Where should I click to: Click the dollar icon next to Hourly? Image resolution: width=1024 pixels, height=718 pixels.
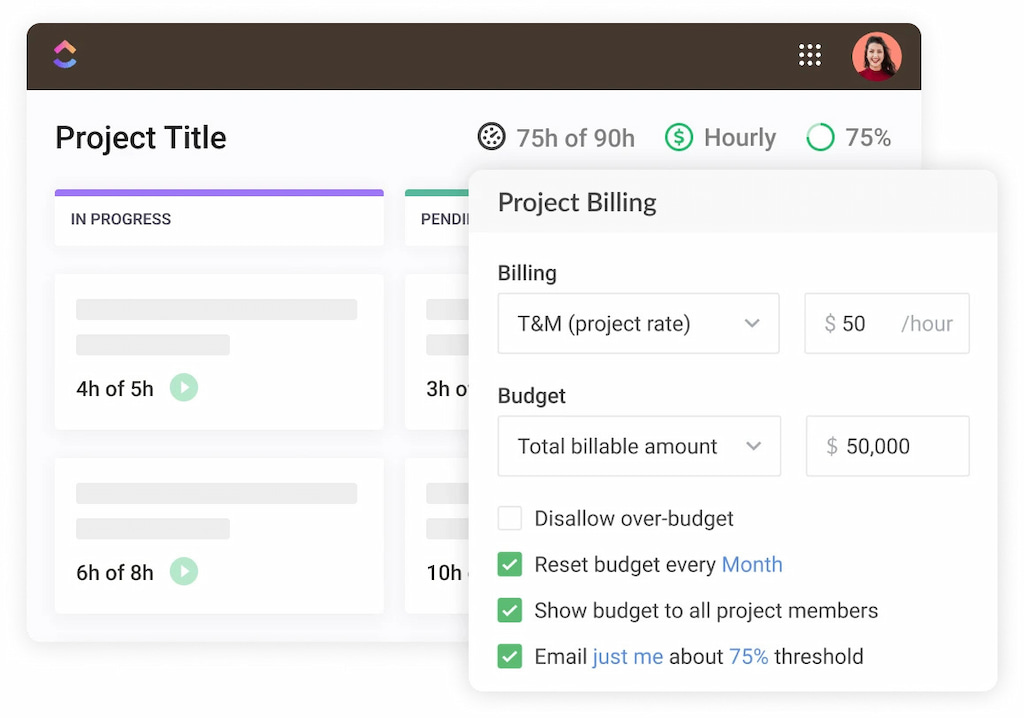tap(679, 137)
